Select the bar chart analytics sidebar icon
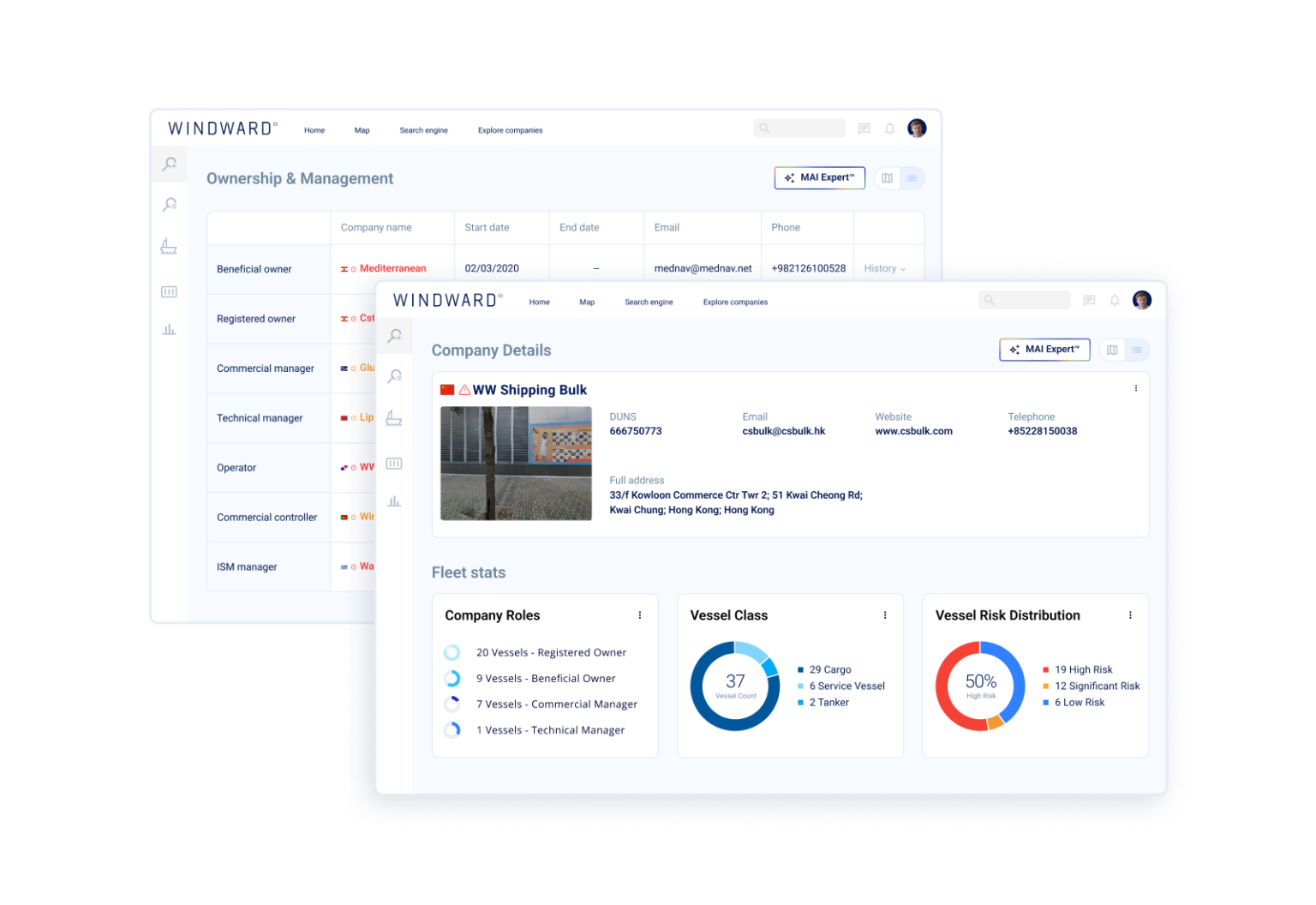The width and height of the screenshot is (1316, 905). [395, 501]
